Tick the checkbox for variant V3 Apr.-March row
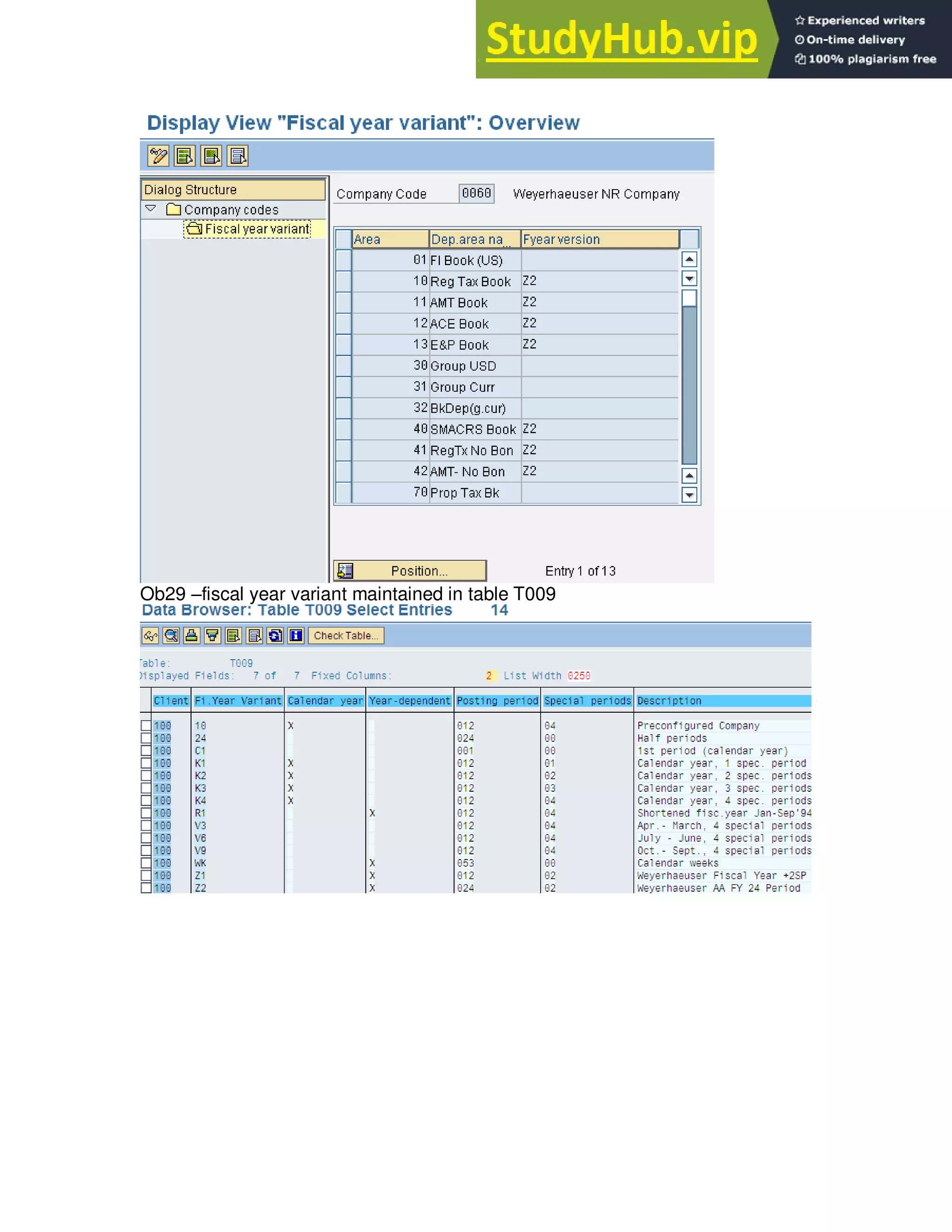 (146, 825)
